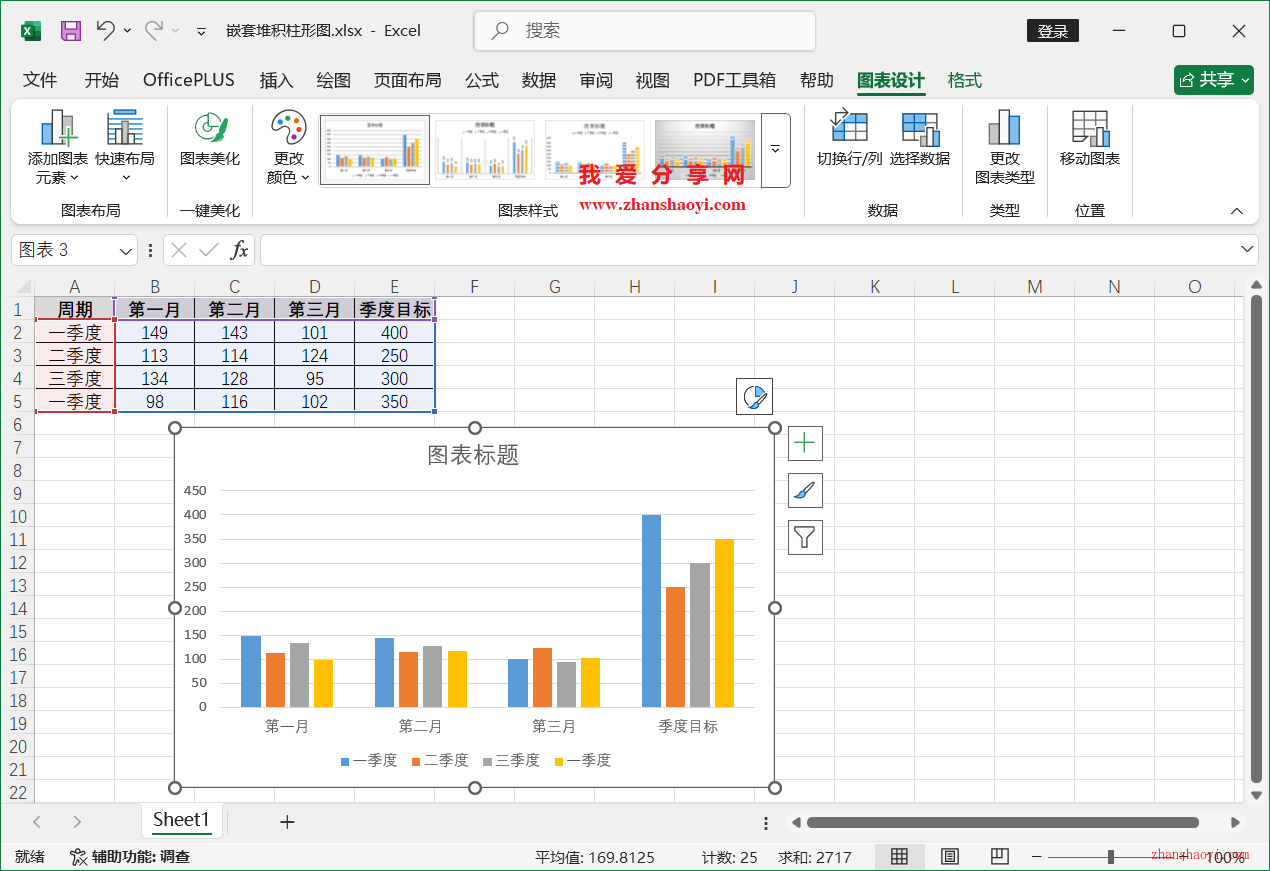Screen dimensions: 1270x871
Task: Click 切换行/列 to swap chart axes
Action: point(848,145)
